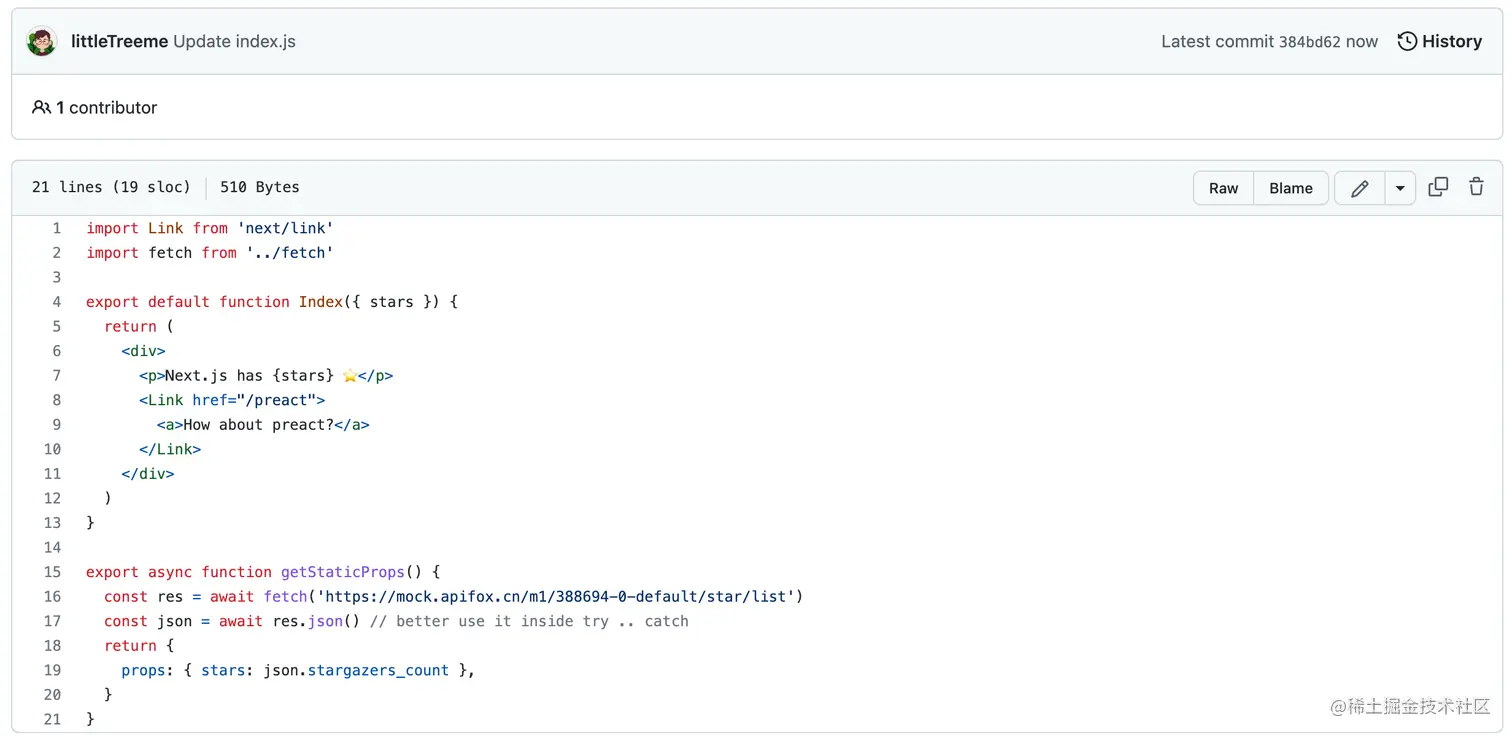Click the History clock icon in the header
The width and height of the screenshot is (1512, 738).
[1408, 41]
